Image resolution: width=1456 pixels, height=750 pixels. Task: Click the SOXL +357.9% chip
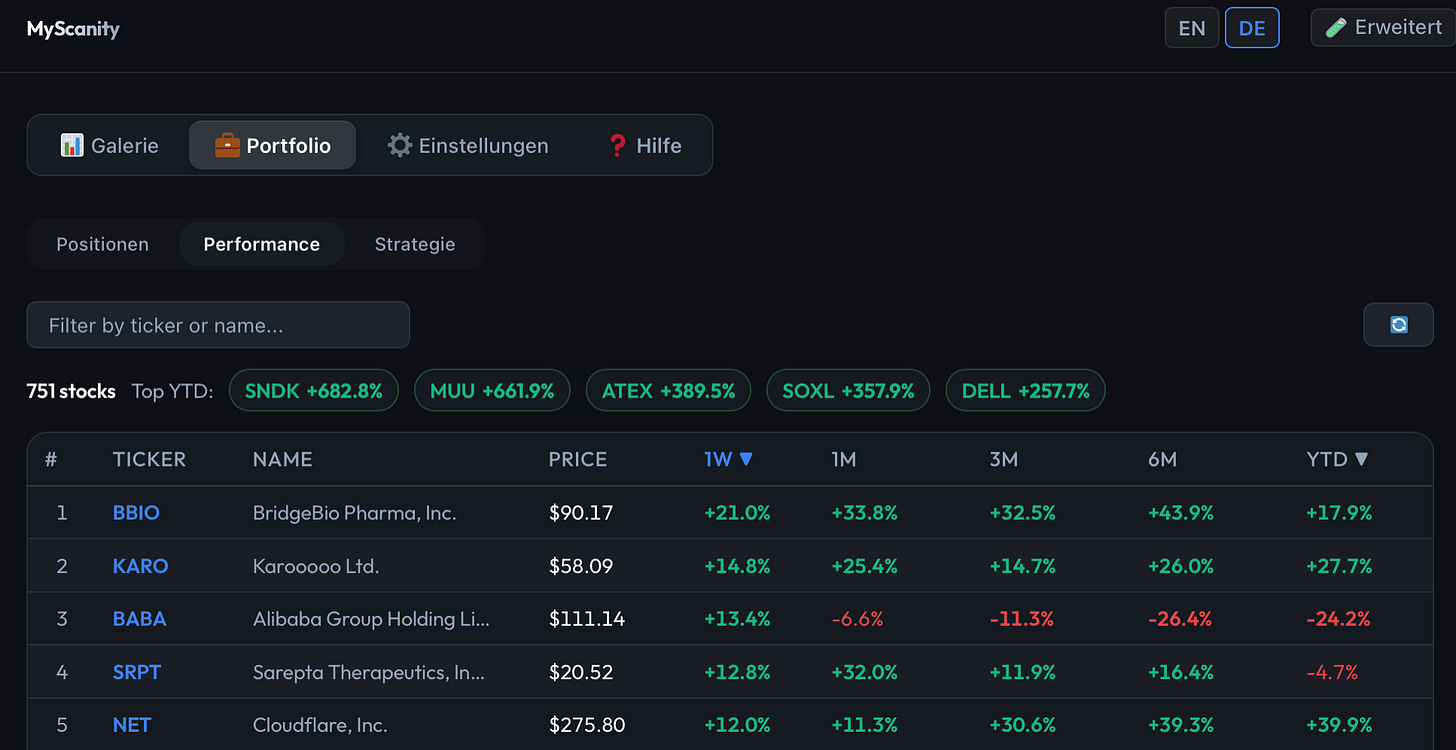coord(848,391)
